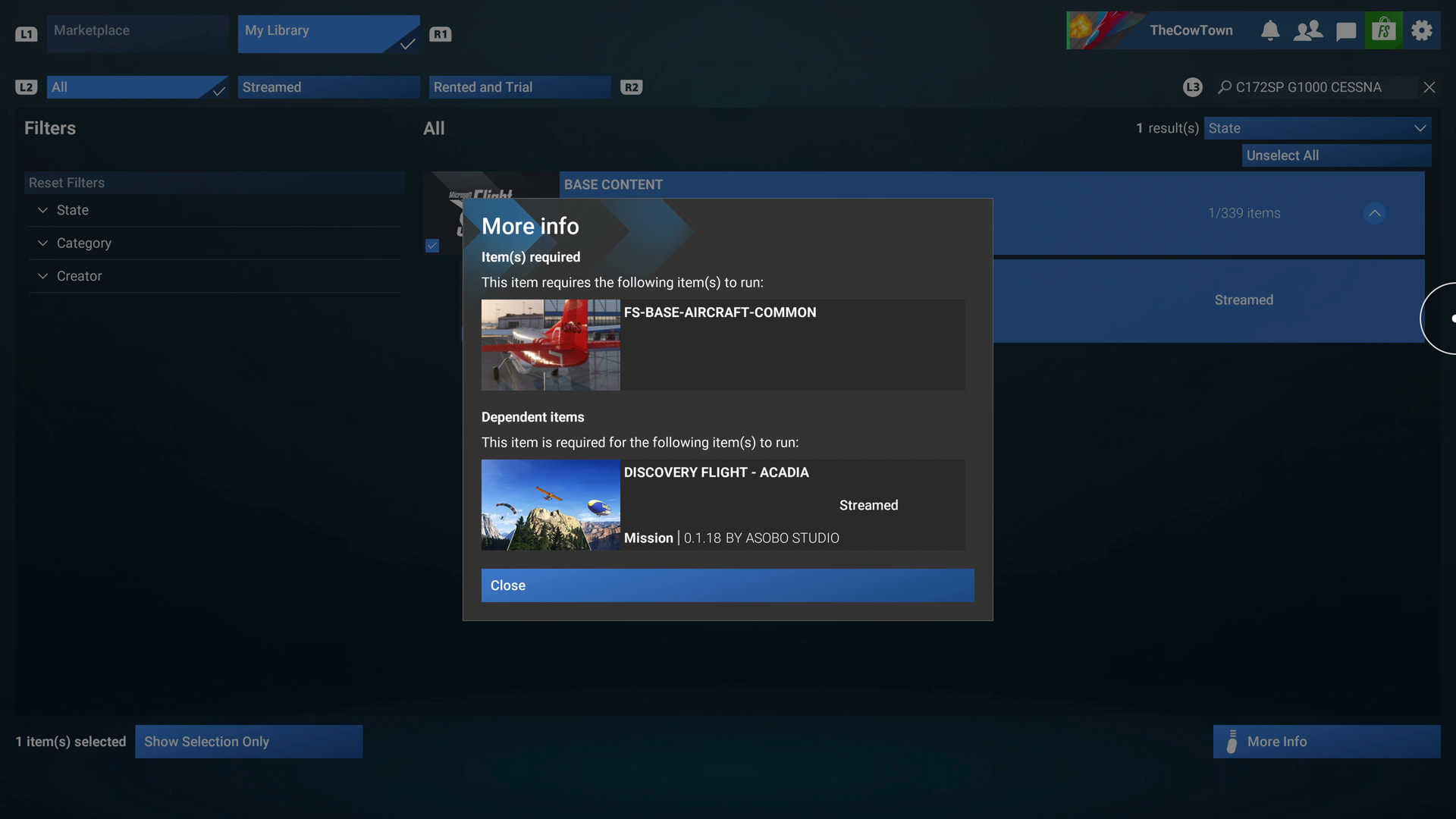1456x819 pixels.
Task: Close the More info dialog
Action: pyautogui.click(x=727, y=585)
